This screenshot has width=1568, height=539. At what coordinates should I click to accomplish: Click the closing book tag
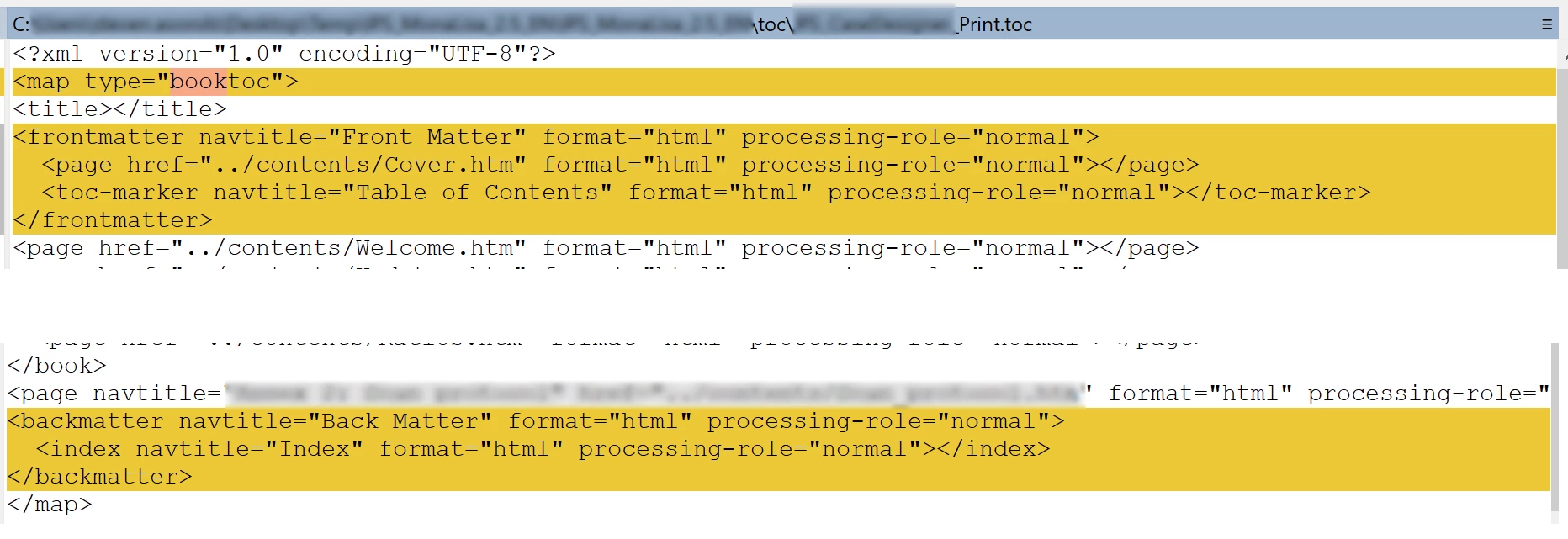pyautogui.click(x=56, y=366)
